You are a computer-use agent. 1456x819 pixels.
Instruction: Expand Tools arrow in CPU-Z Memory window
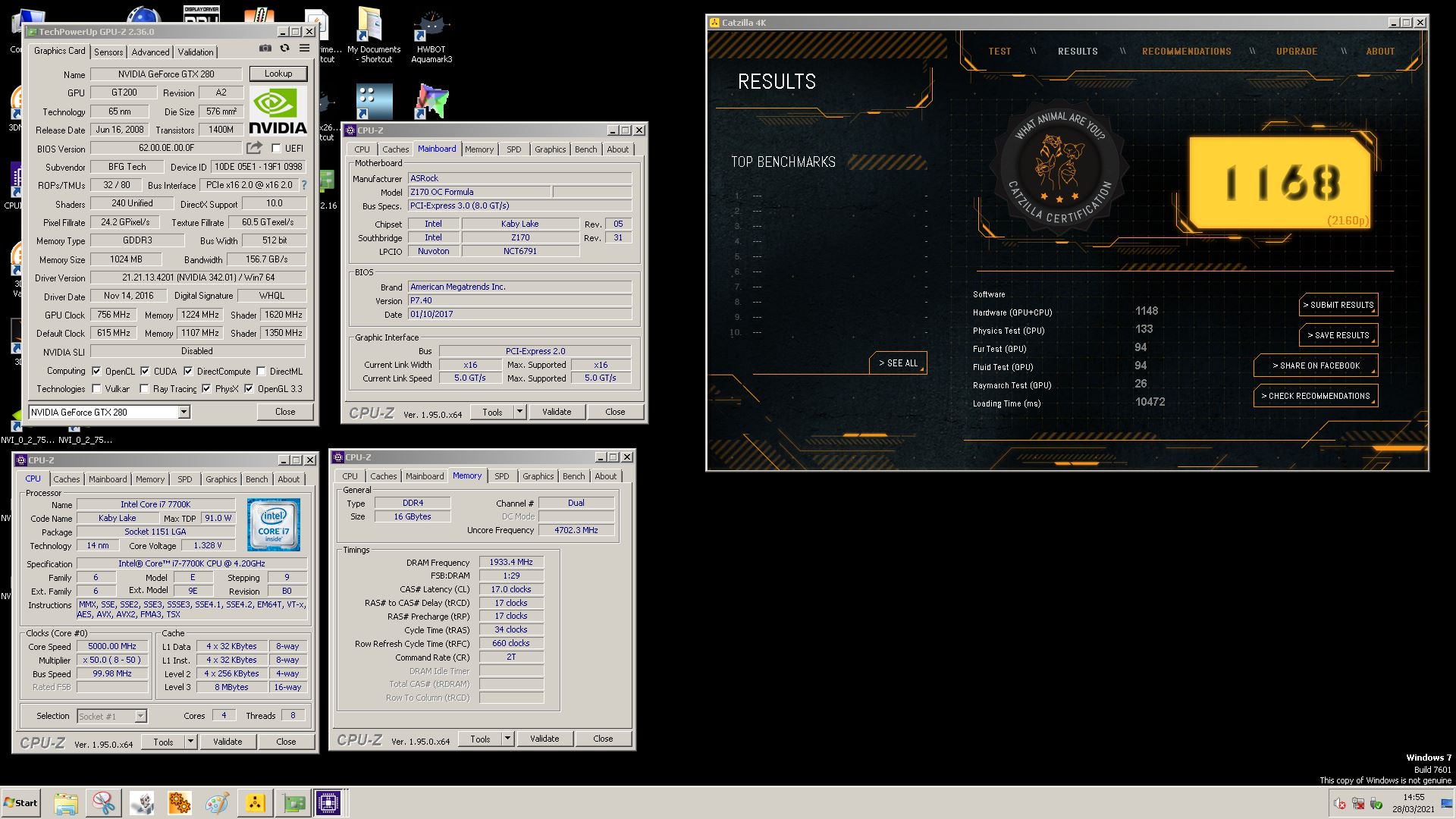pos(507,739)
